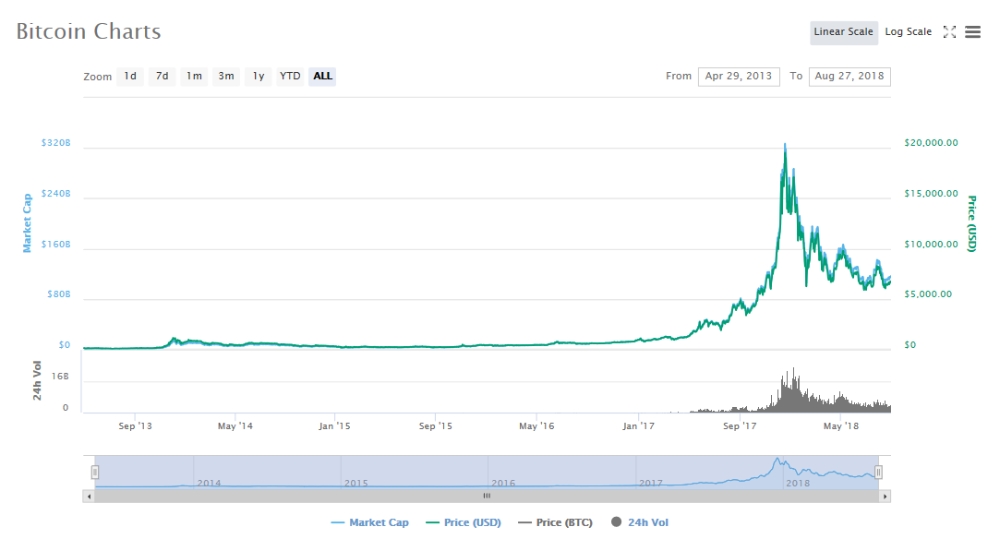Click the To date field
The width and height of the screenshot is (1000, 539).
[849, 76]
